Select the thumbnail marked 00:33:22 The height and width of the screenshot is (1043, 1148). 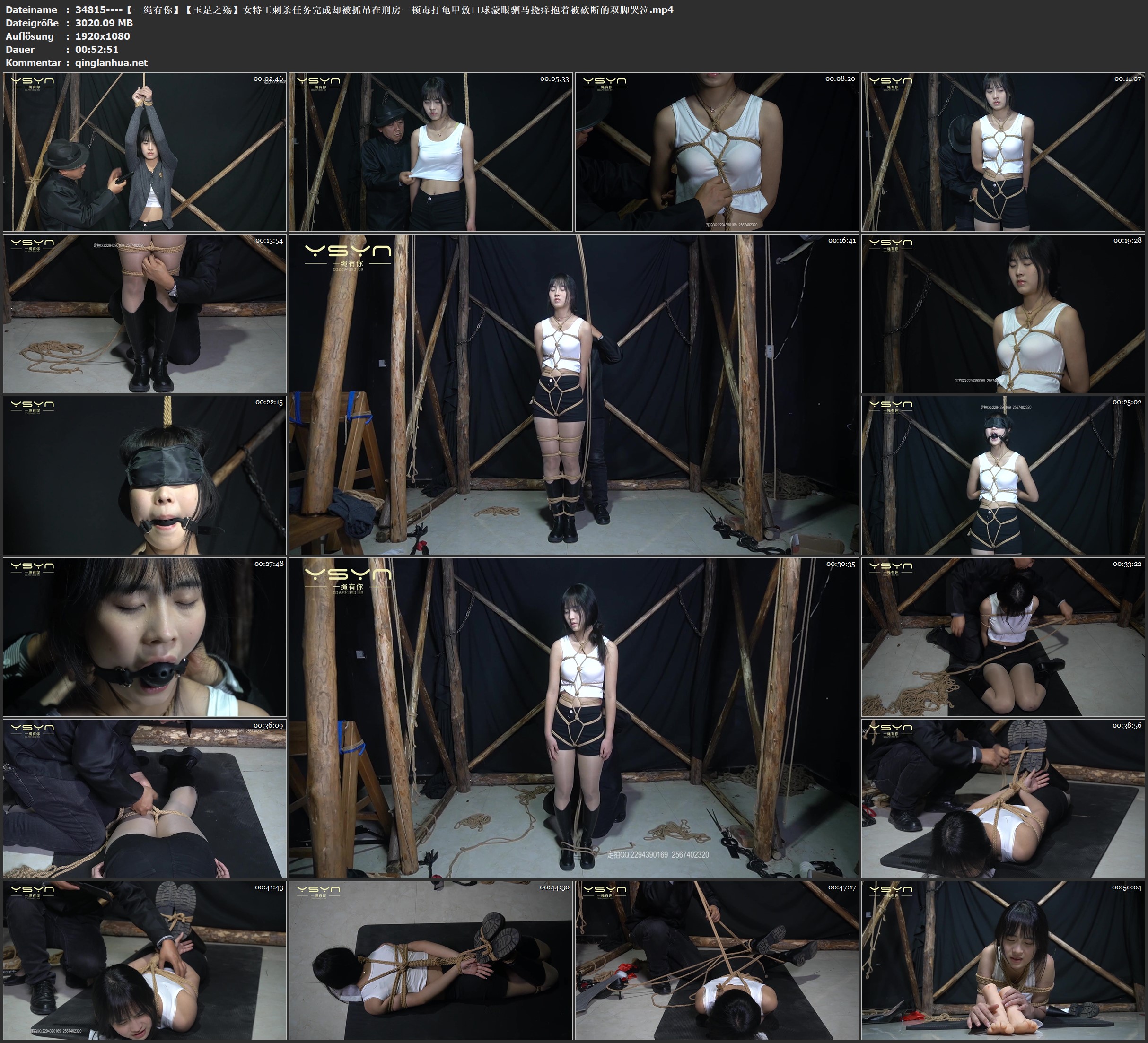(1003, 636)
